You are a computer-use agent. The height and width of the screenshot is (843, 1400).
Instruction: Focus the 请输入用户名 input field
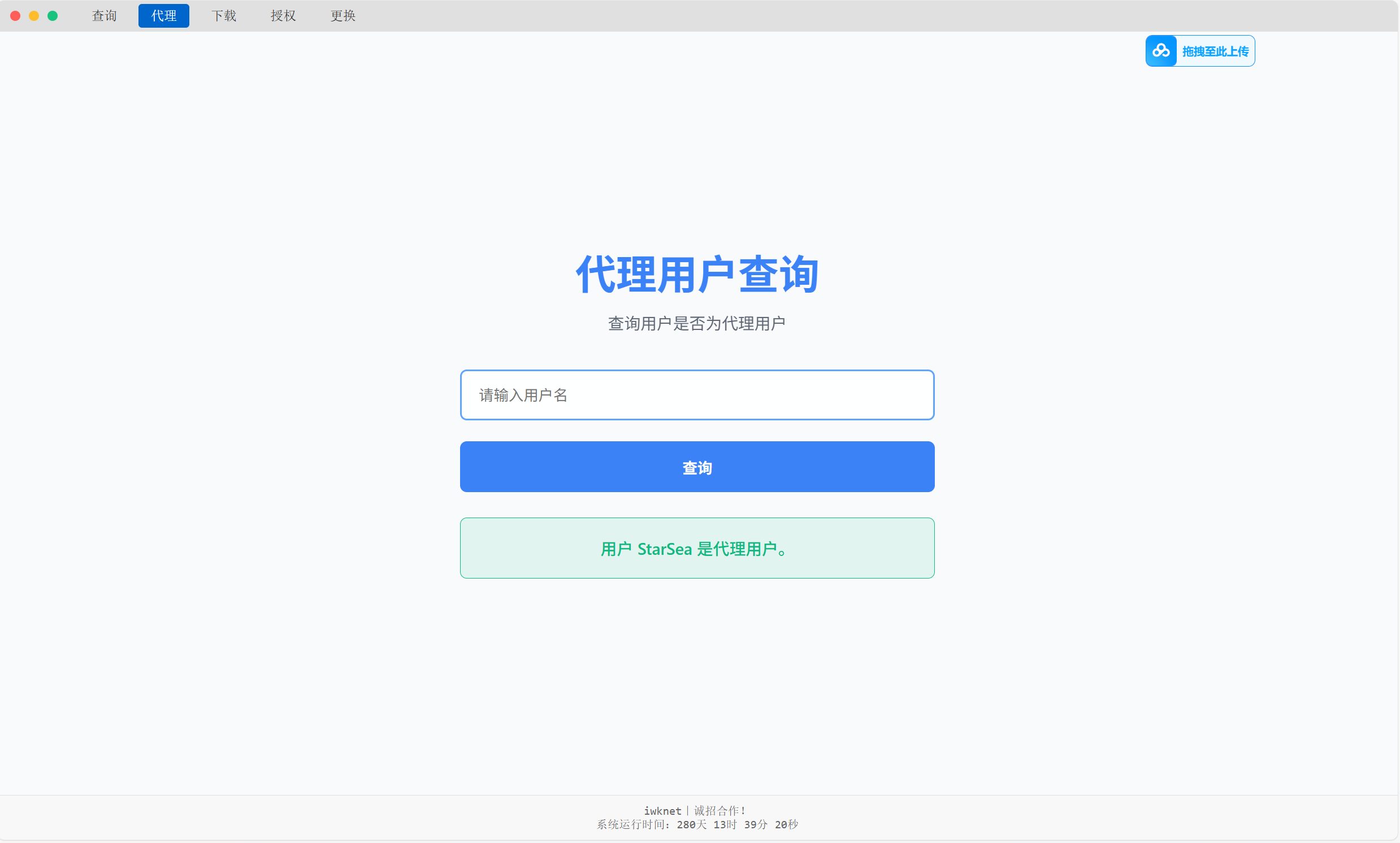tap(696, 395)
